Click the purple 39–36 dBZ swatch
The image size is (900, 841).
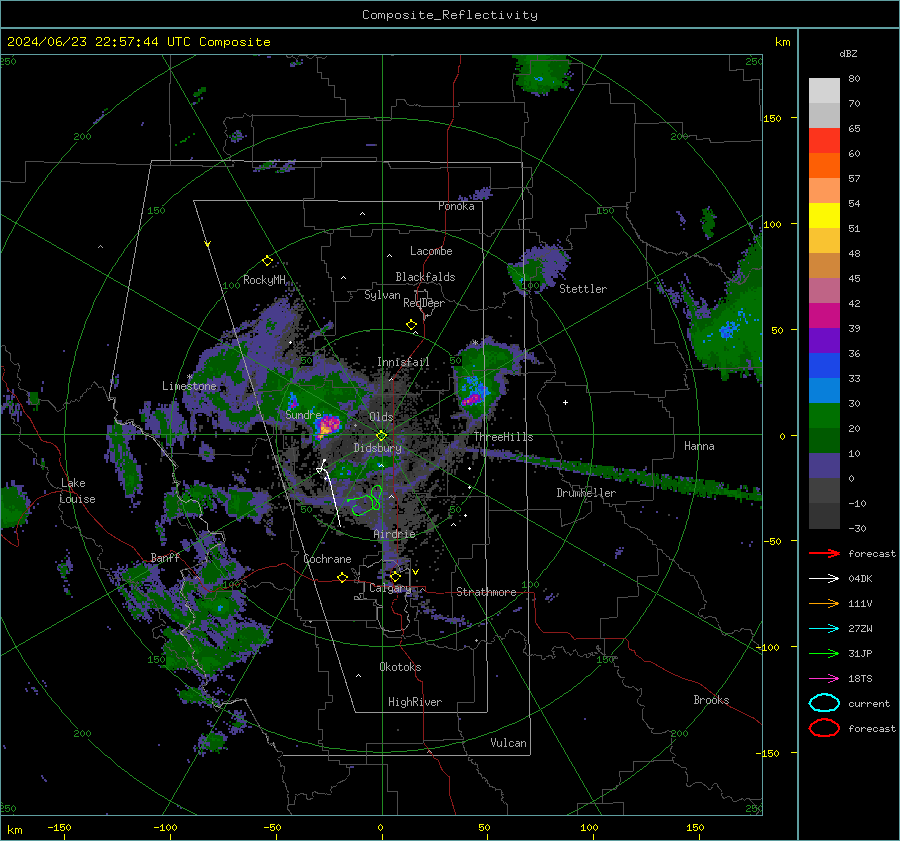[x=824, y=340]
